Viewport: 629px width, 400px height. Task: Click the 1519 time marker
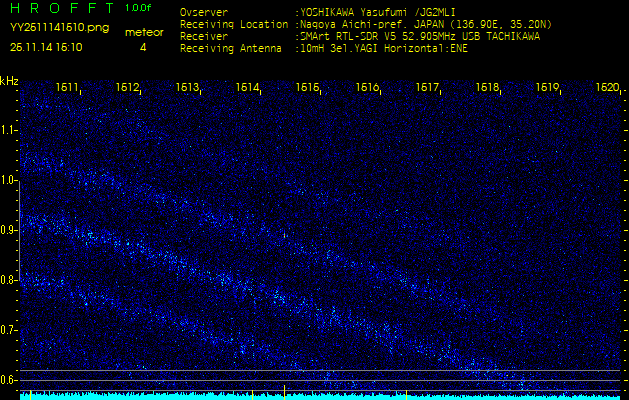pyautogui.click(x=548, y=87)
